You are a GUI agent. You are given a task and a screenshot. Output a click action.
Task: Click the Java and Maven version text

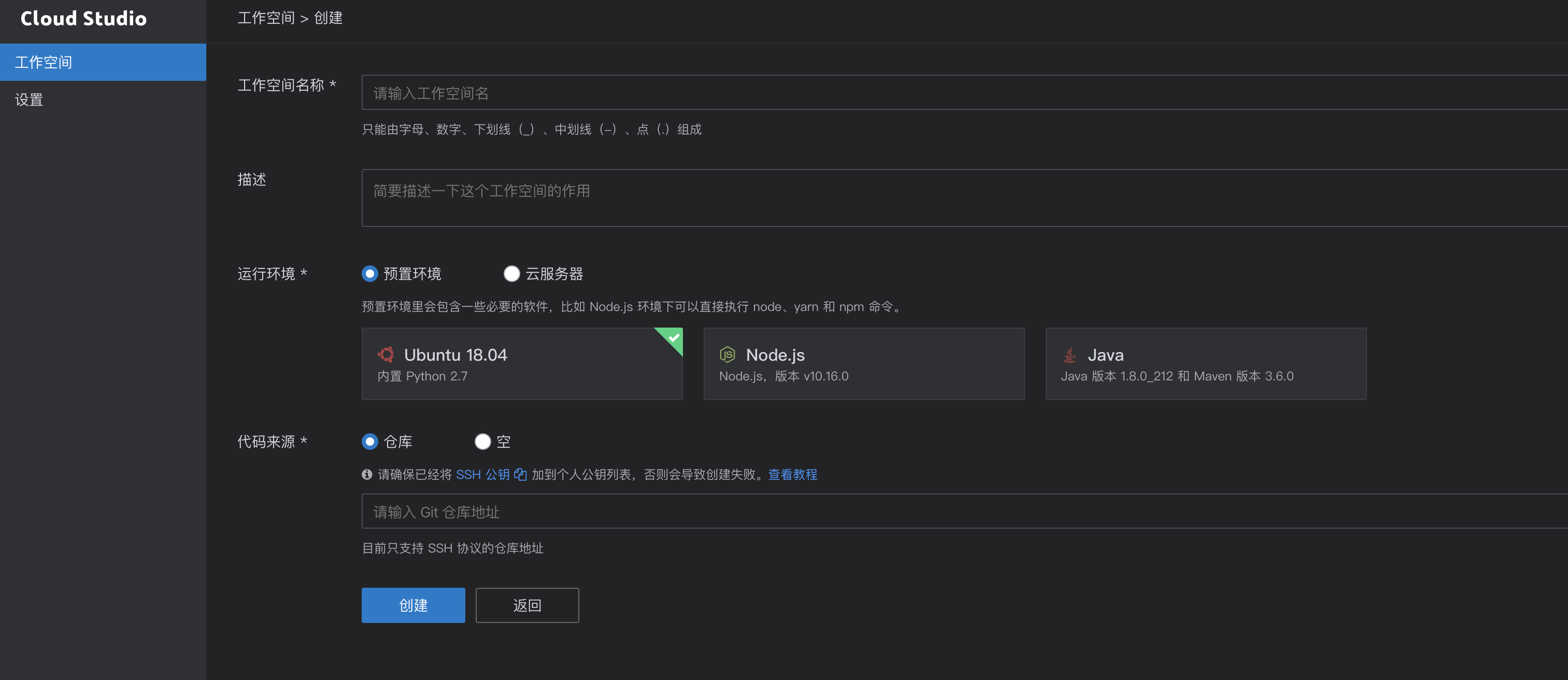pos(1177,376)
